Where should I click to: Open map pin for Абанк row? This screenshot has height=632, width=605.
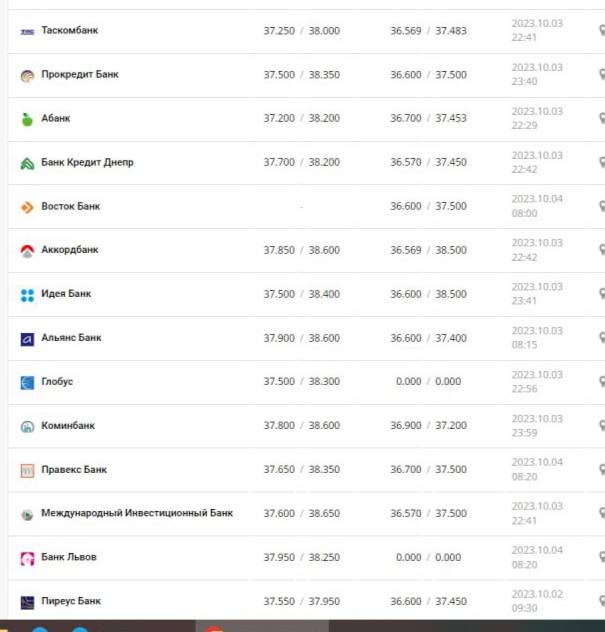tap(601, 119)
